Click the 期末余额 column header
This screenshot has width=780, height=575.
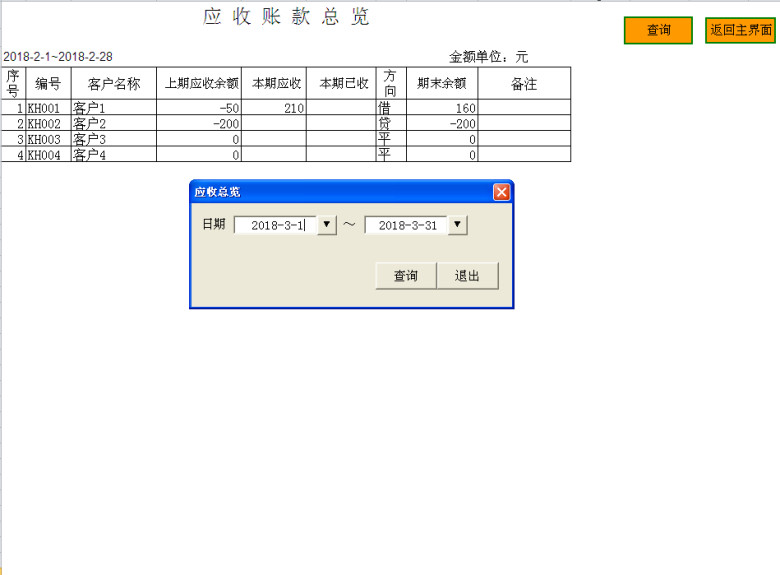tap(442, 84)
